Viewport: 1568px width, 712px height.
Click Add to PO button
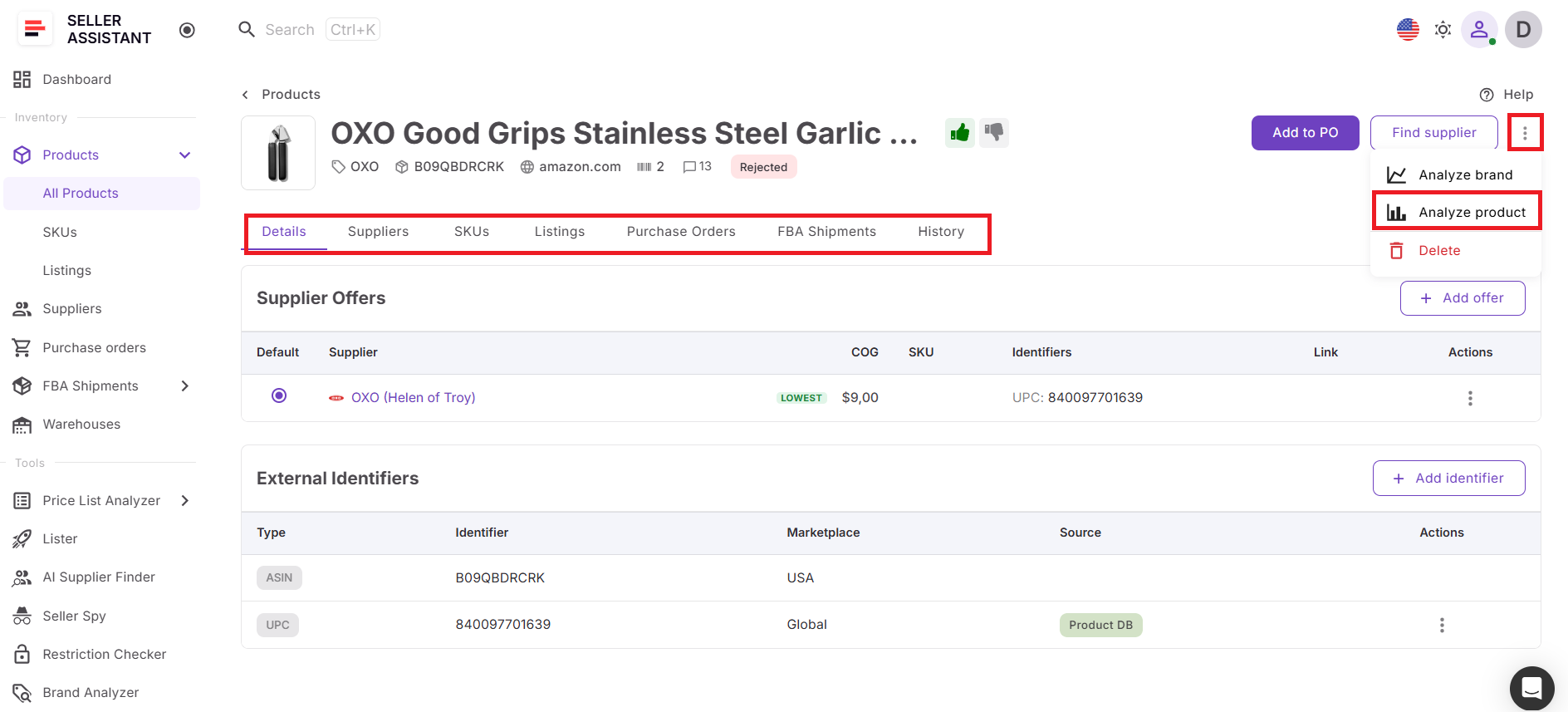tap(1305, 133)
